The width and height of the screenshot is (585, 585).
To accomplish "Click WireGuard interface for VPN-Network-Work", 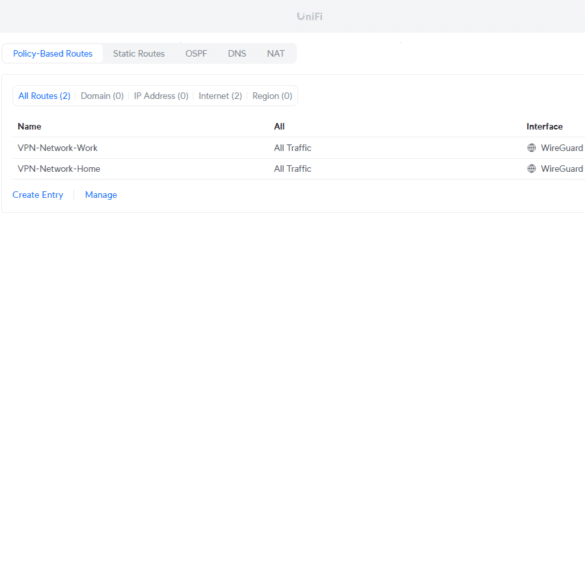I will point(562,148).
